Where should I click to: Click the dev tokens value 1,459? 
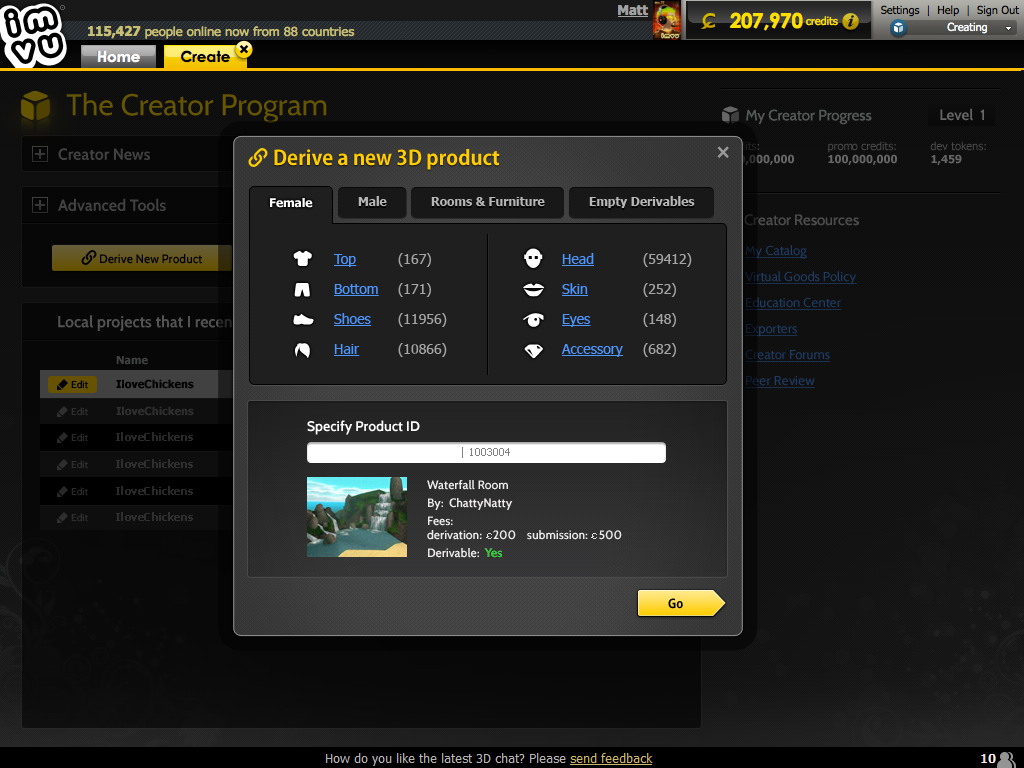pos(946,159)
